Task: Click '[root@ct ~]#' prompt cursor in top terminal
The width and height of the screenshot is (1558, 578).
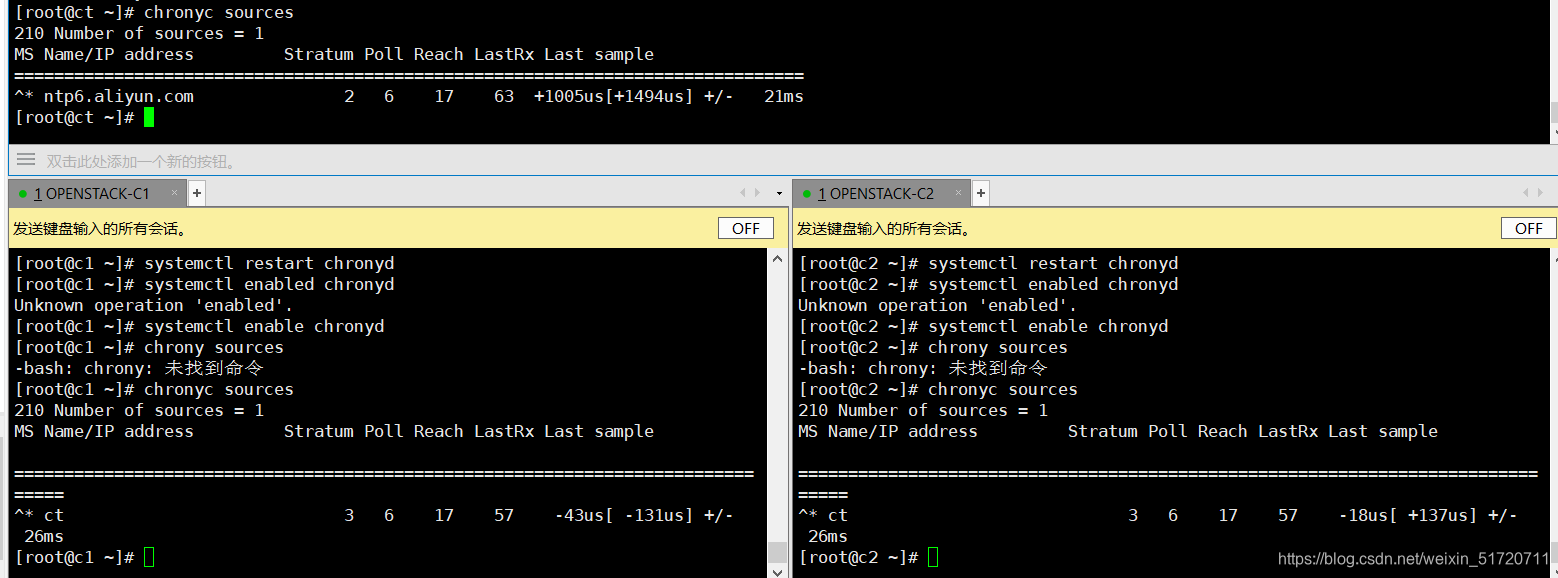Action: coord(149,117)
